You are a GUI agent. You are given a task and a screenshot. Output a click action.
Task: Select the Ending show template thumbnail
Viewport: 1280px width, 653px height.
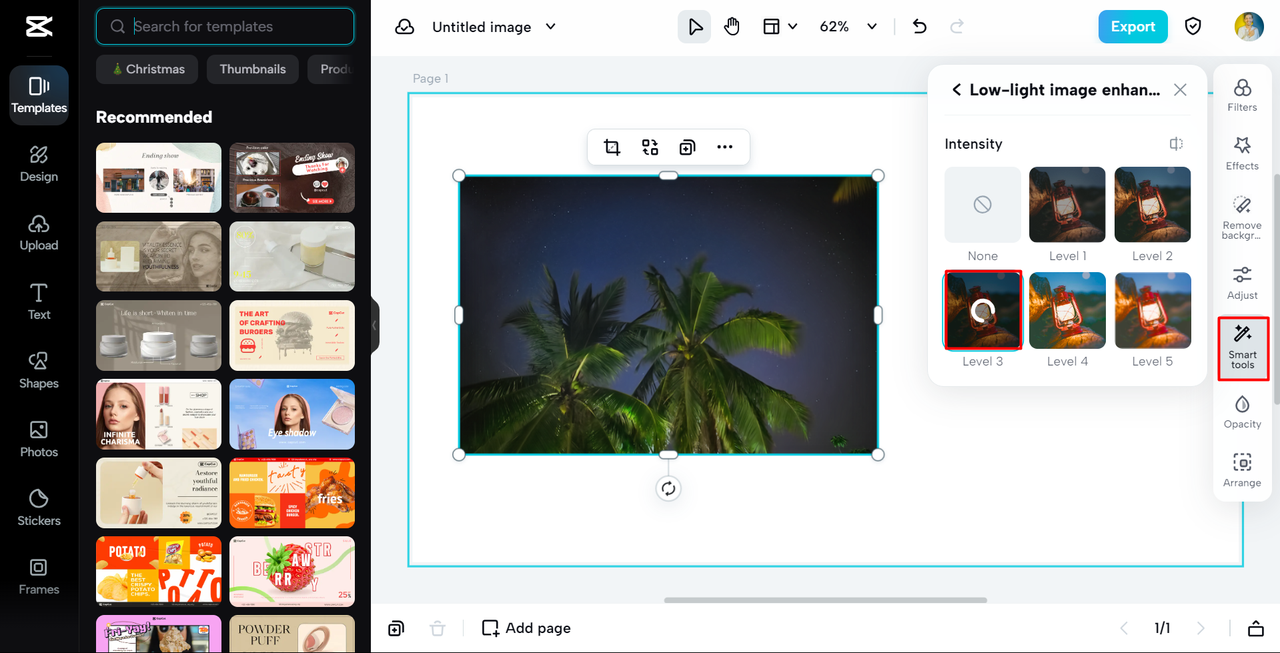(158, 178)
